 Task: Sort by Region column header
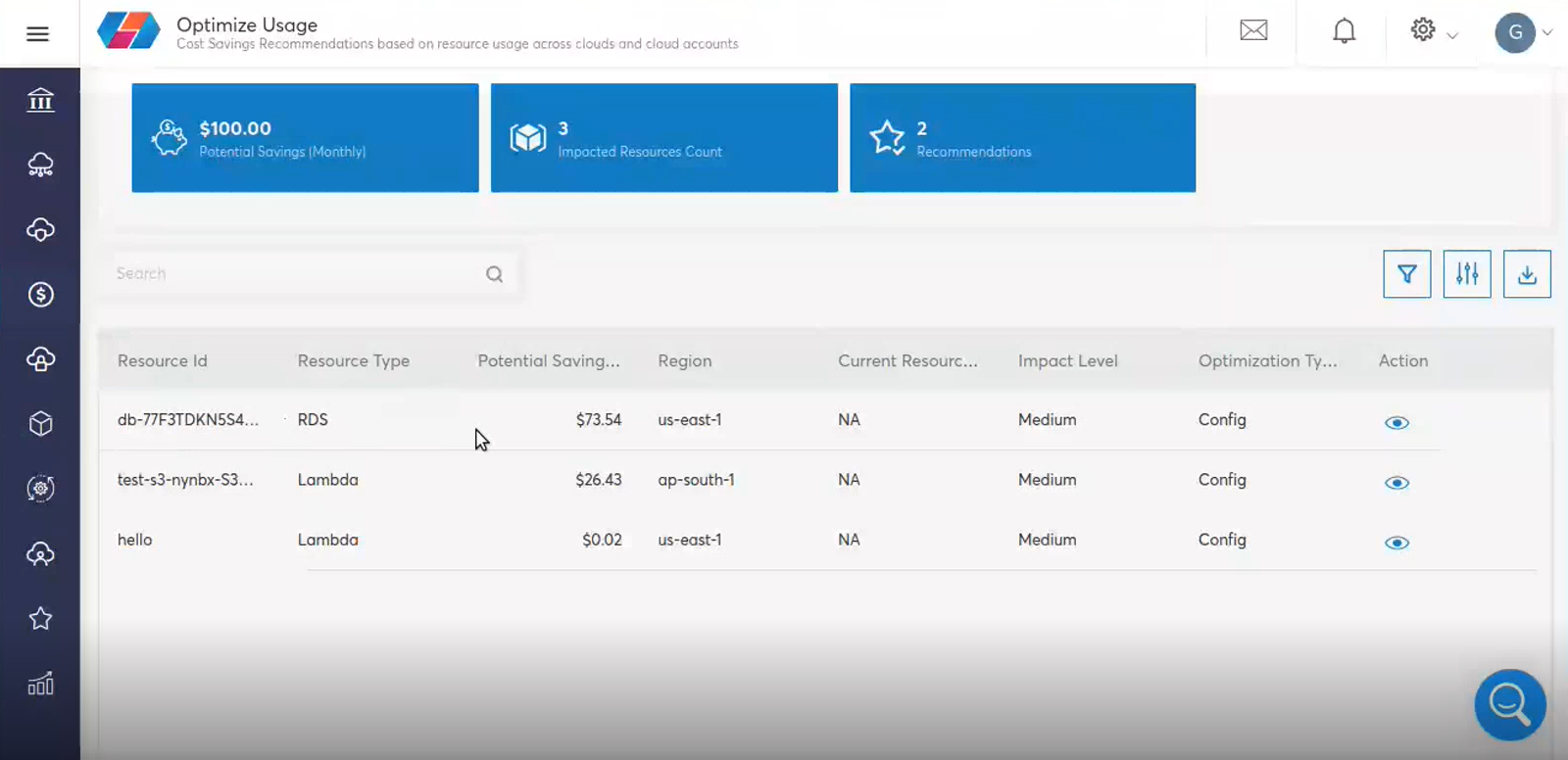[685, 360]
